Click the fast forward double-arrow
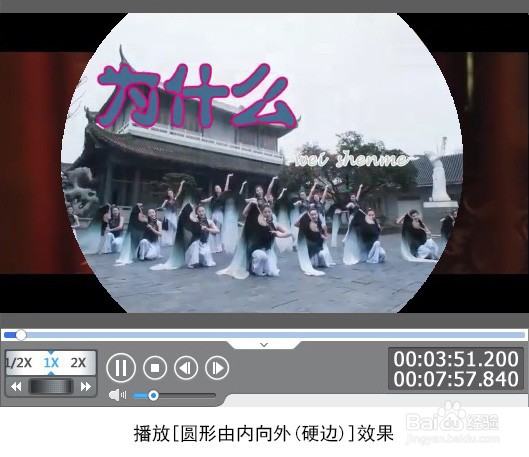This screenshot has height=457, width=529. 86,387
